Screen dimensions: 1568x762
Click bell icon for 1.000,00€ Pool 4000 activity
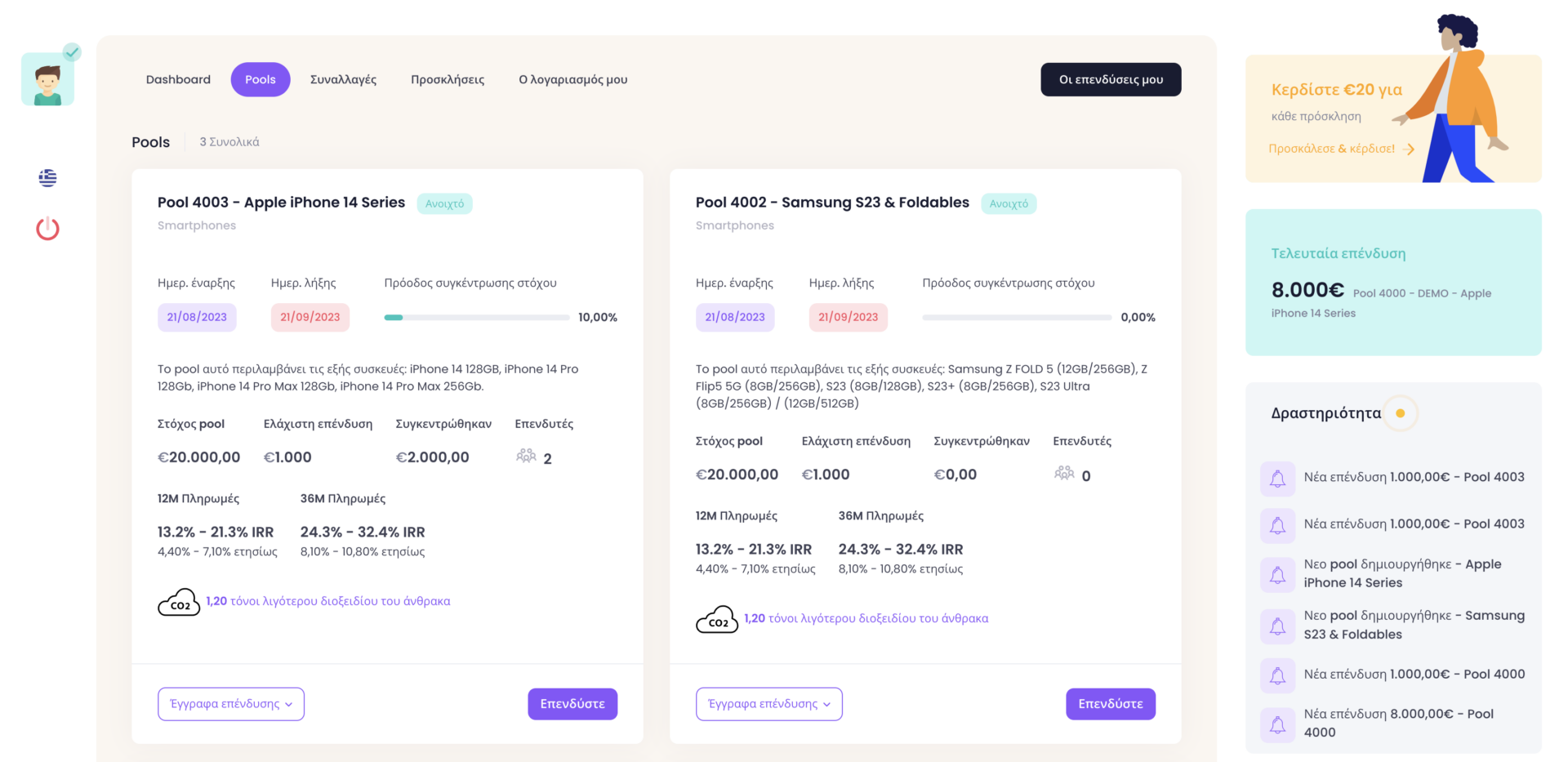coord(1277,675)
